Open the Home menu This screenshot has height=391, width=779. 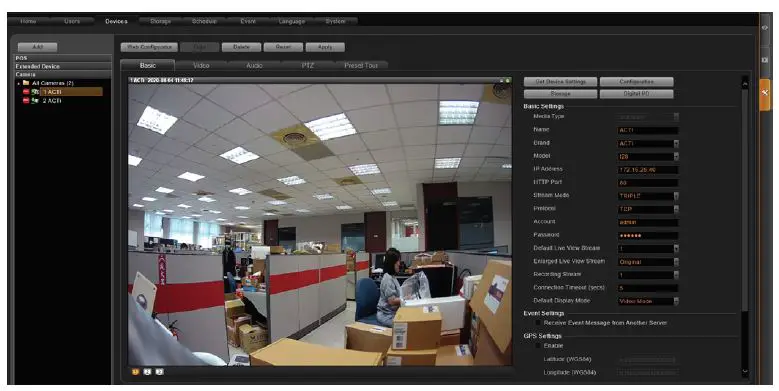point(28,21)
